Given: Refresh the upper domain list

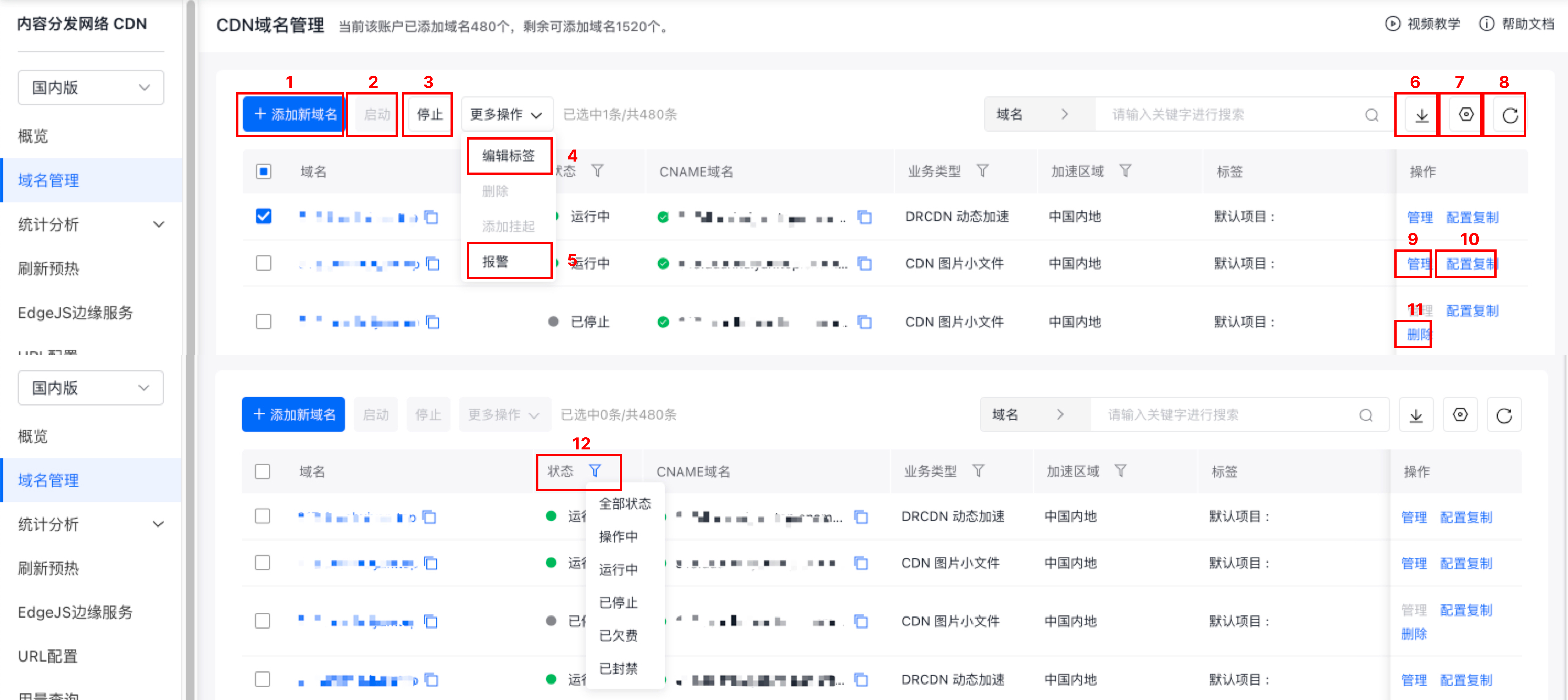Looking at the screenshot, I should (x=1510, y=115).
